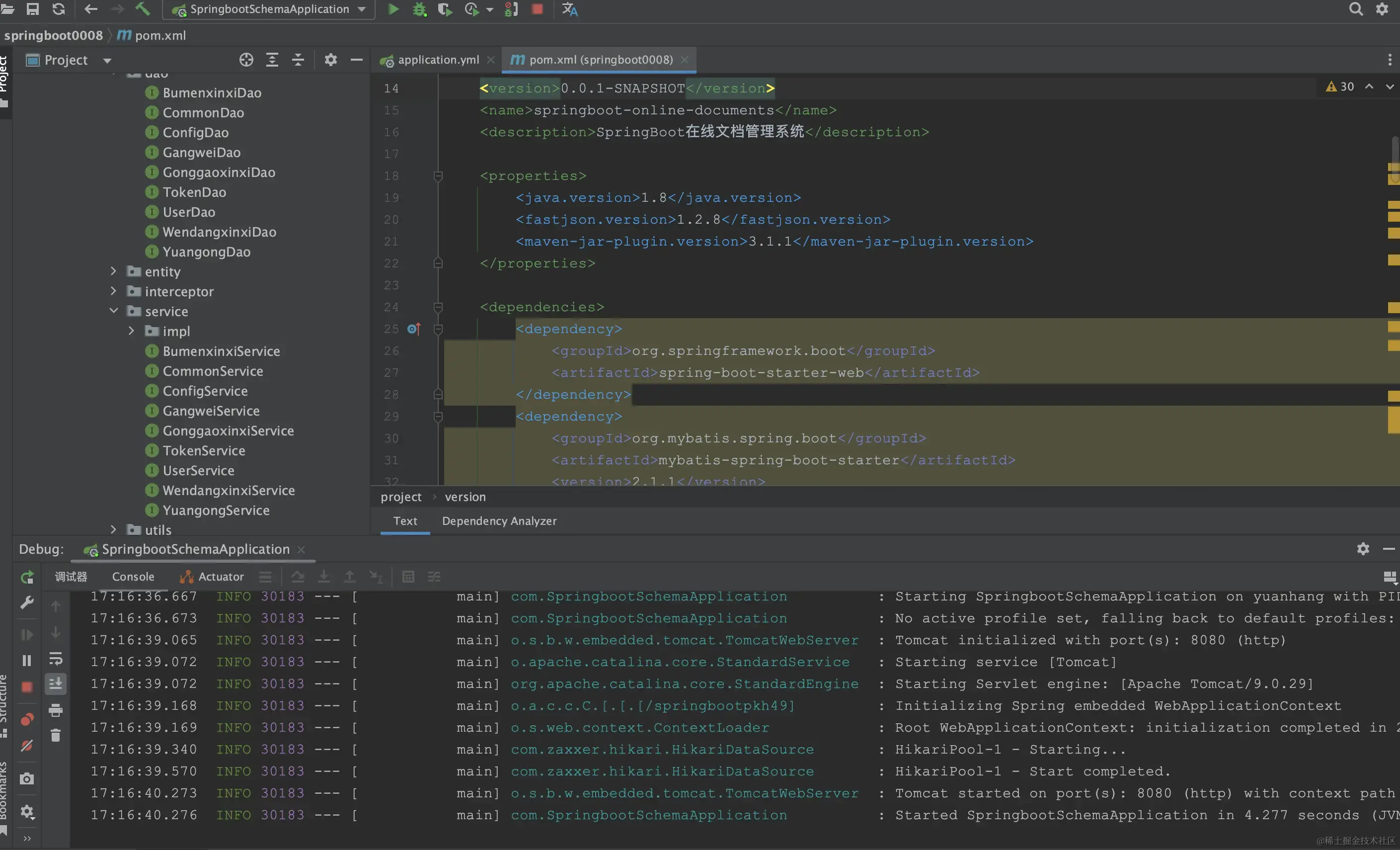The width and height of the screenshot is (1400, 850).
Task: Click the camera thread dump icon
Action: point(27,778)
